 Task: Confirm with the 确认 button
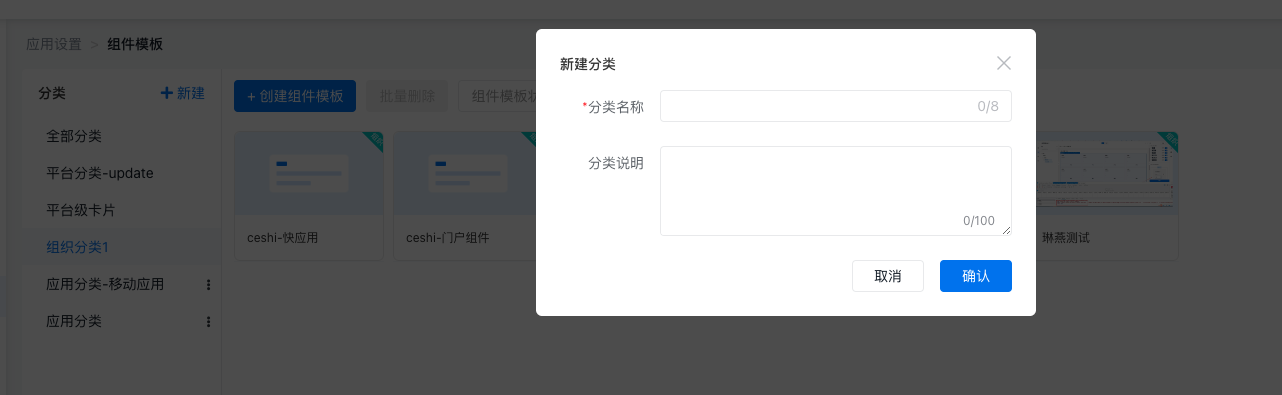coord(975,276)
